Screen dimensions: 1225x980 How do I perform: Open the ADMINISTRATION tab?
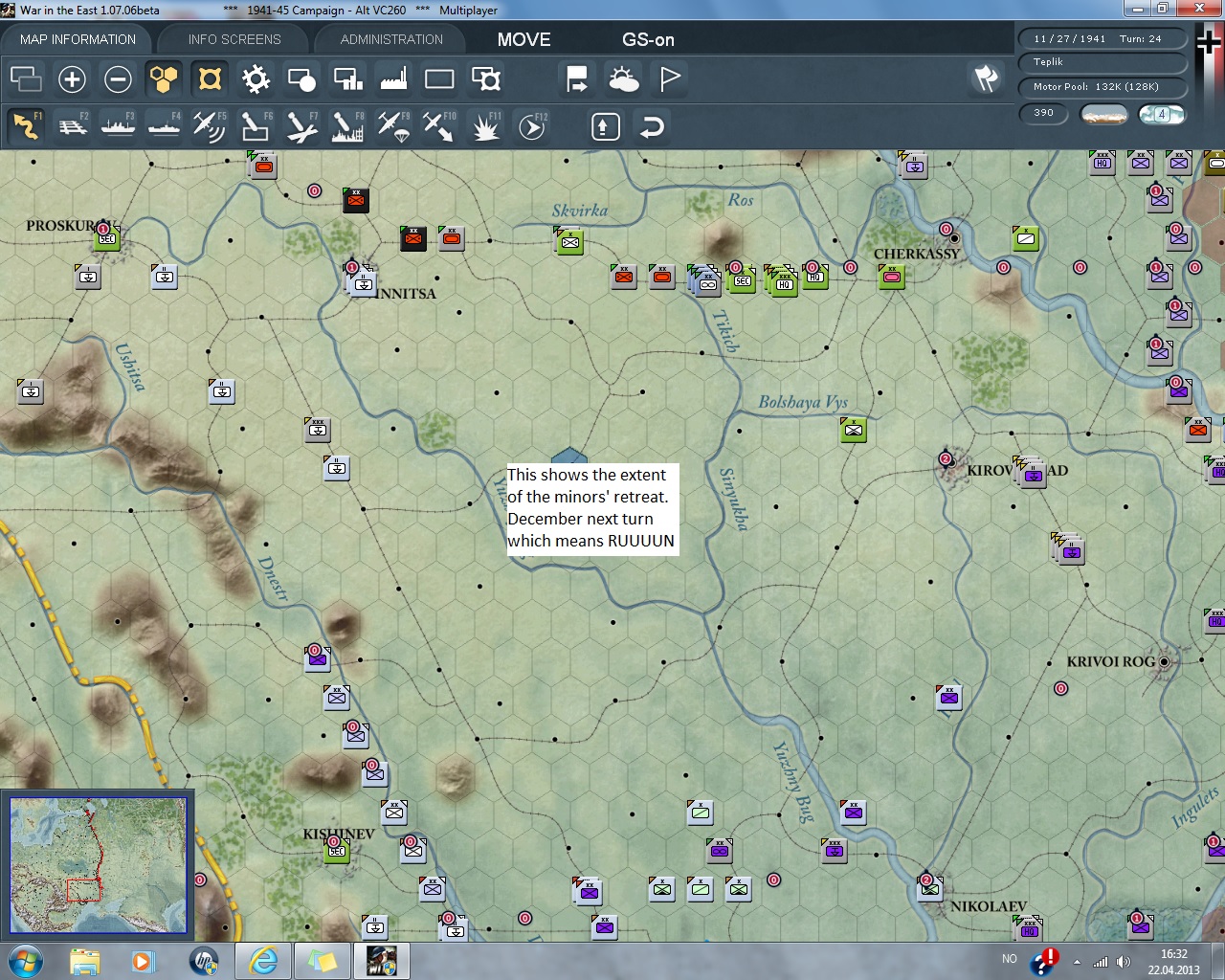(x=391, y=39)
